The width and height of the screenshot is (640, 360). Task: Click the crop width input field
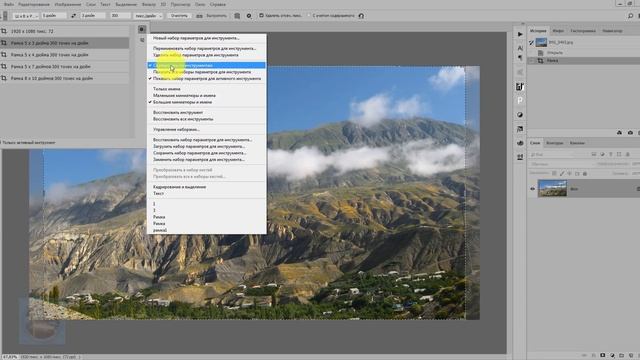pos(54,16)
